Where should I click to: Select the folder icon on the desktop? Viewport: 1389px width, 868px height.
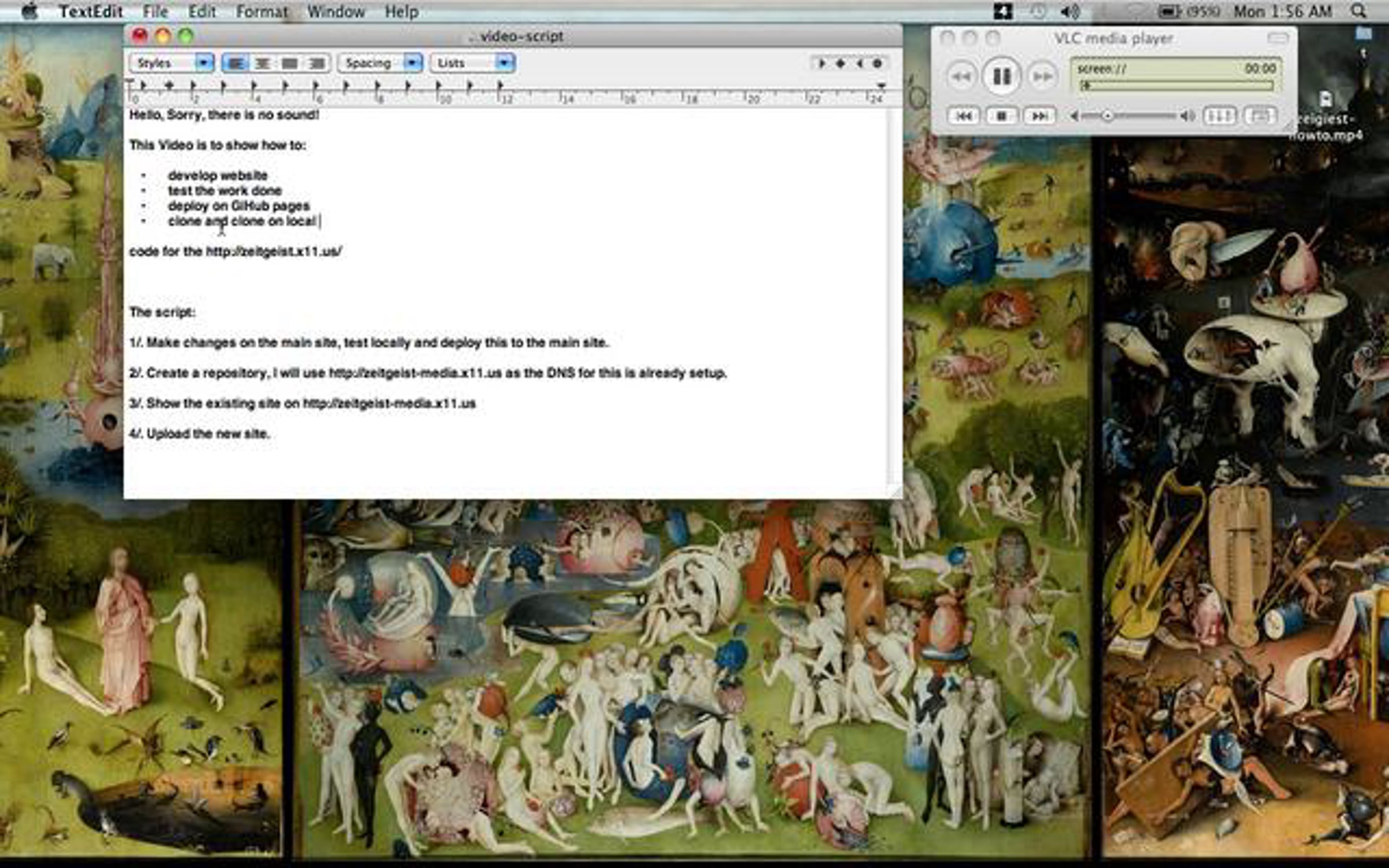1364,34
